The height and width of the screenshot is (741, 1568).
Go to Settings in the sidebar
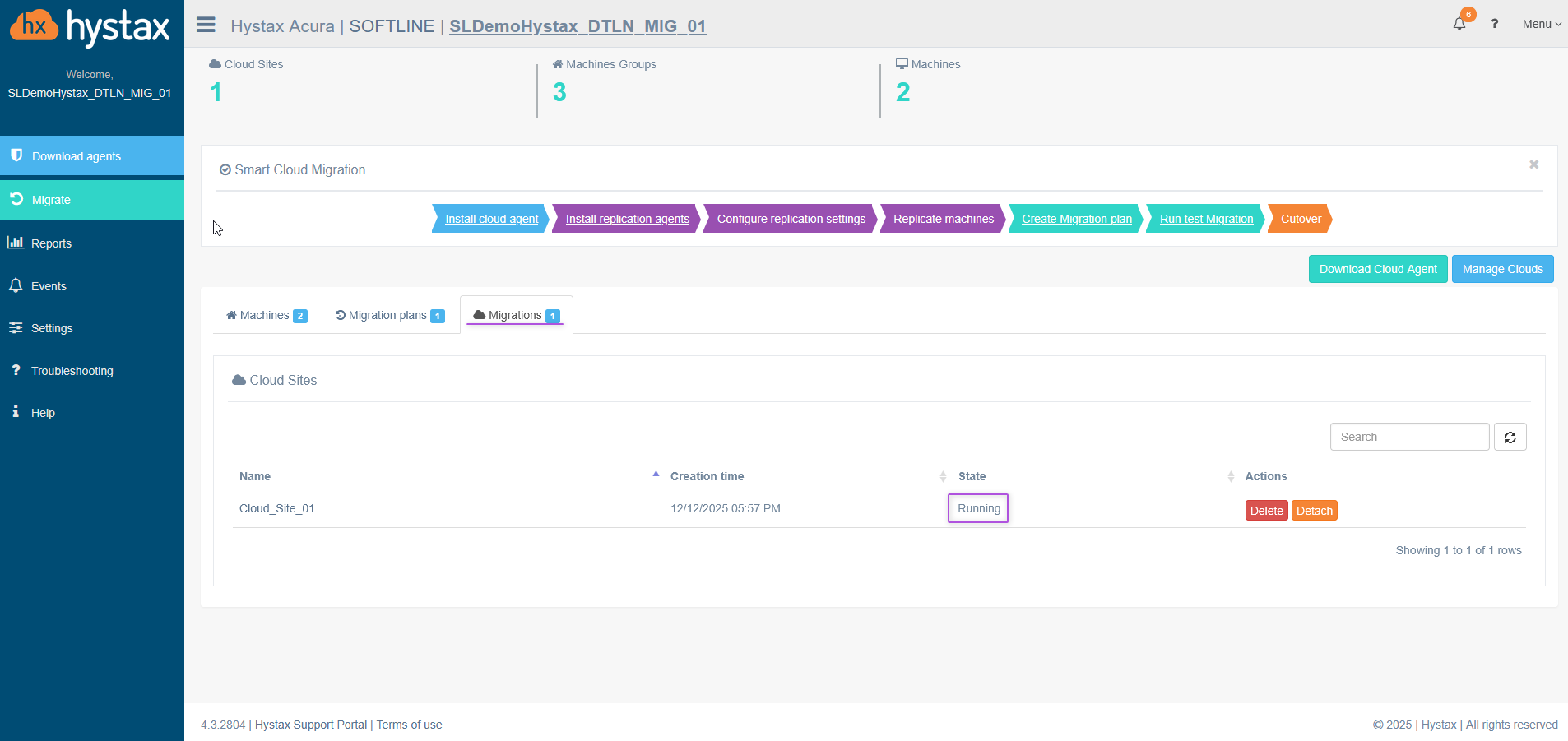52,328
